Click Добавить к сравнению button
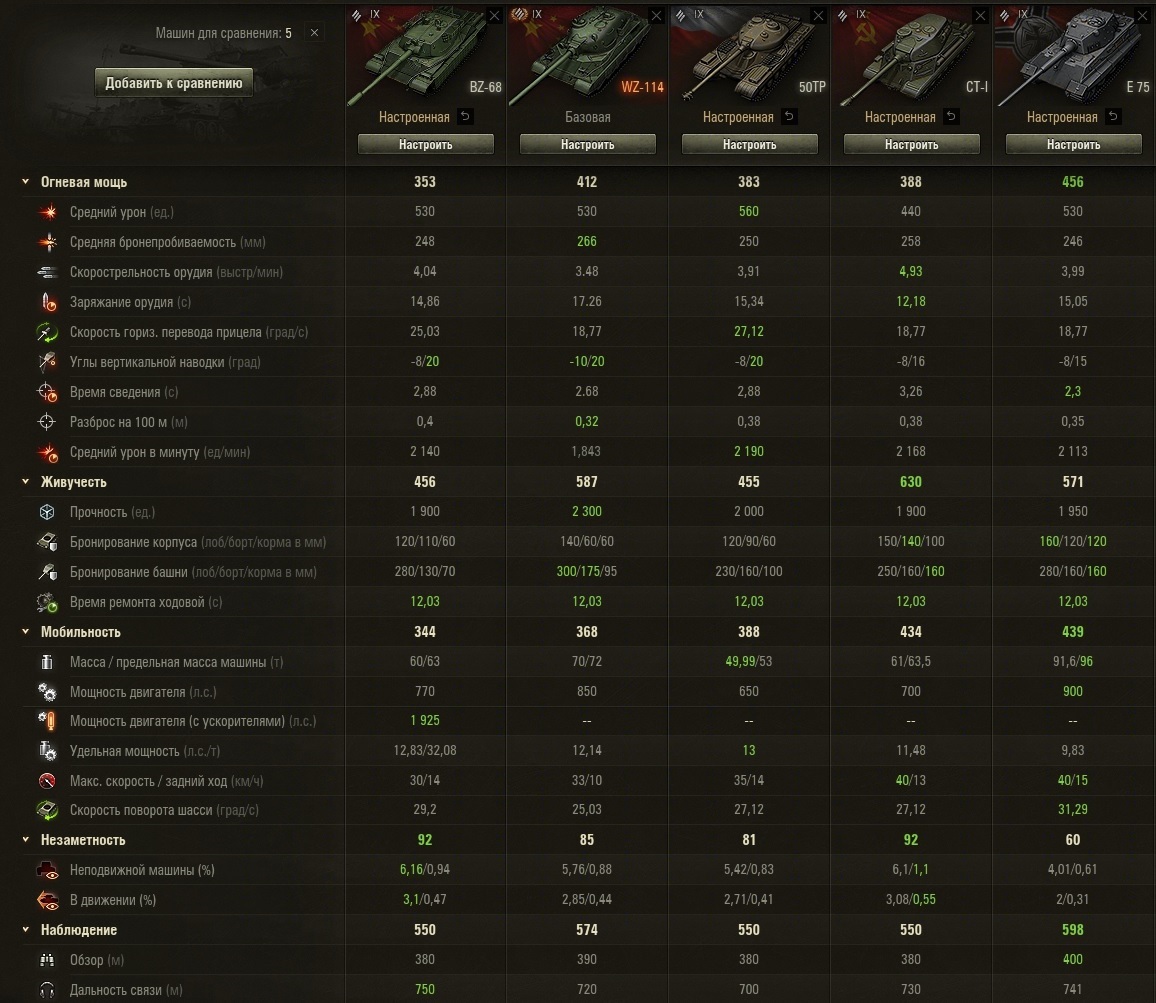 click(174, 83)
